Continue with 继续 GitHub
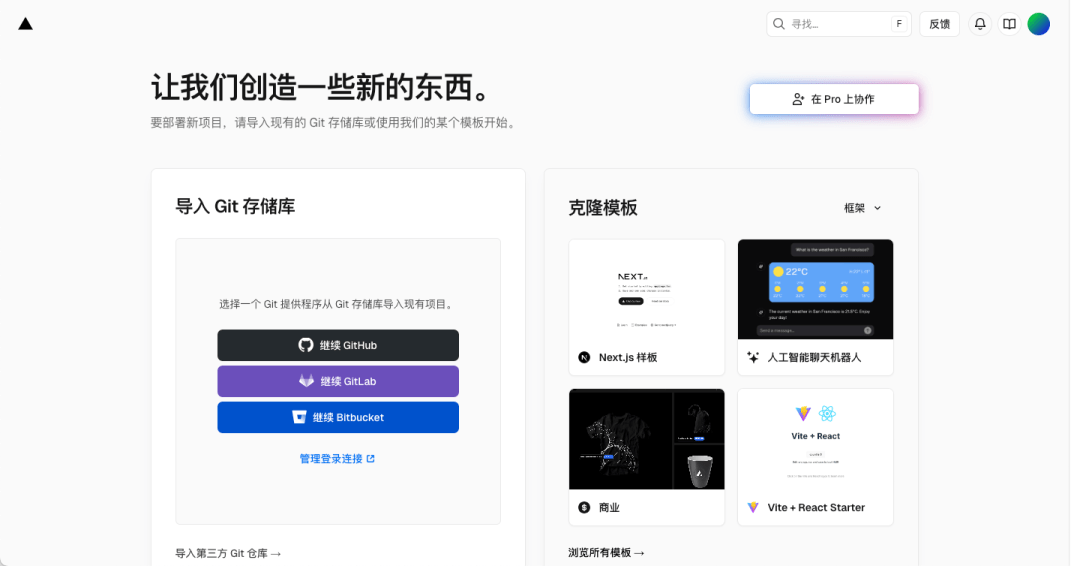Viewport: 1080px width, 566px height. pos(338,345)
